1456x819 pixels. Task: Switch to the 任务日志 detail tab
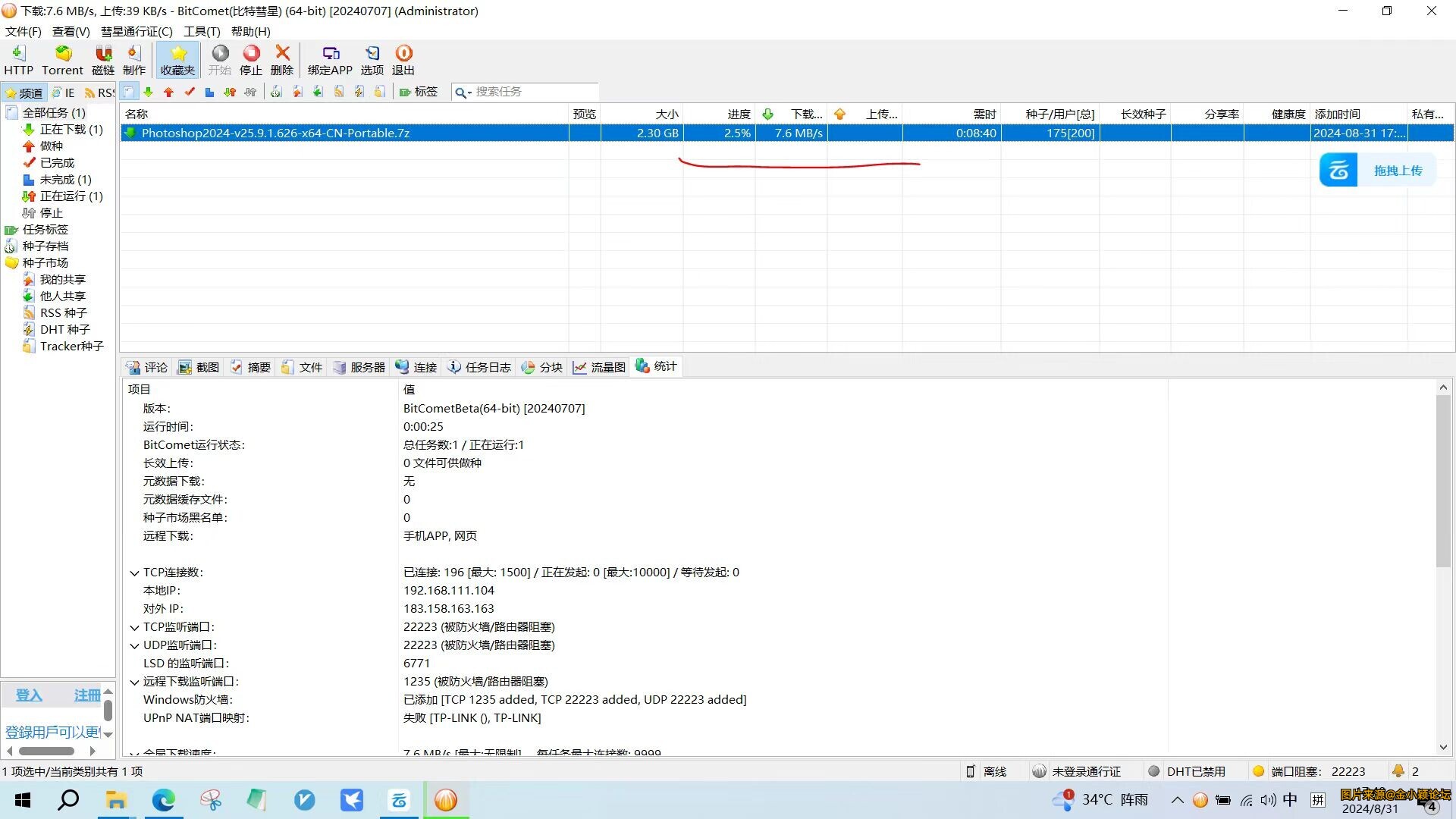(480, 367)
